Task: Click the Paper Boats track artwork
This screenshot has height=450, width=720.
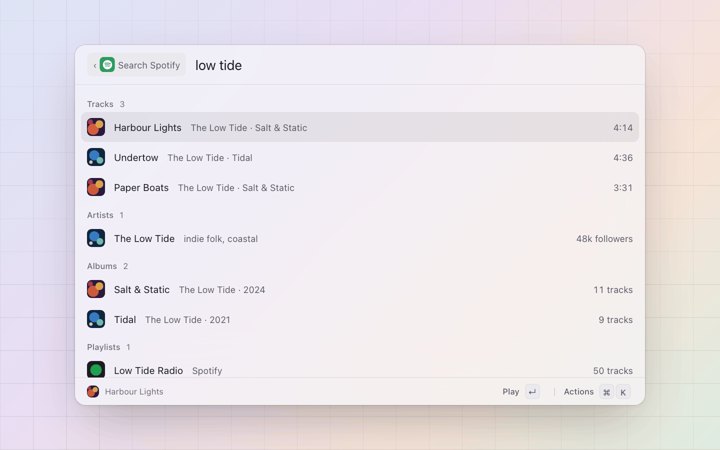Action: point(96,187)
